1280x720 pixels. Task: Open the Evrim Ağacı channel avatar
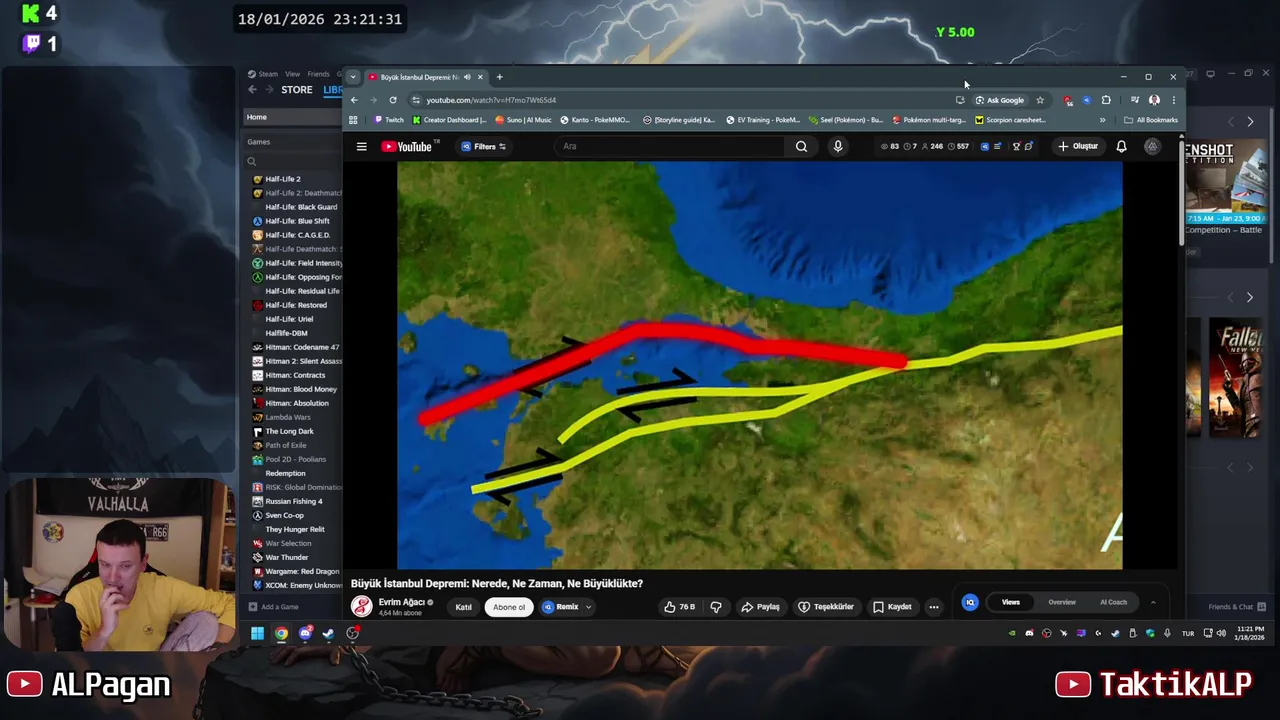pyautogui.click(x=361, y=606)
